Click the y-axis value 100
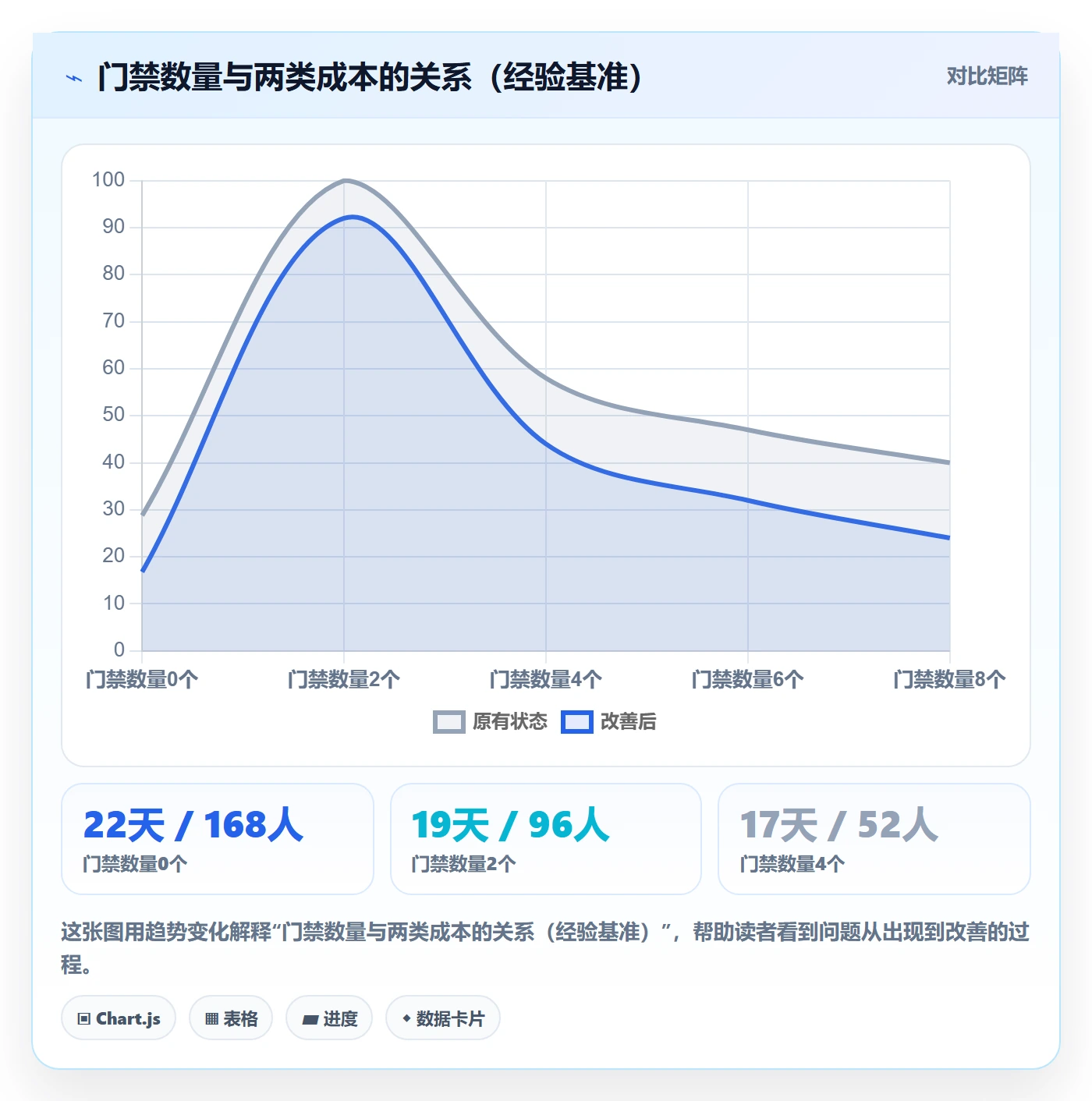 point(108,180)
